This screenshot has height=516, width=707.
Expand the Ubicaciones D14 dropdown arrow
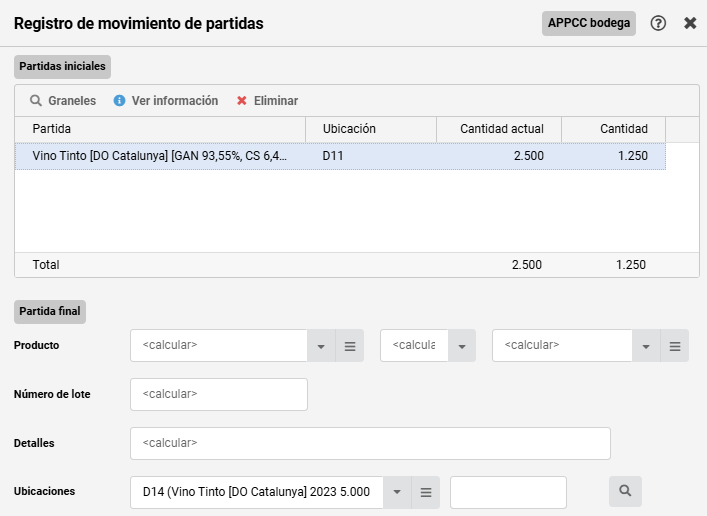pyautogui.click(x=397, y=493)
